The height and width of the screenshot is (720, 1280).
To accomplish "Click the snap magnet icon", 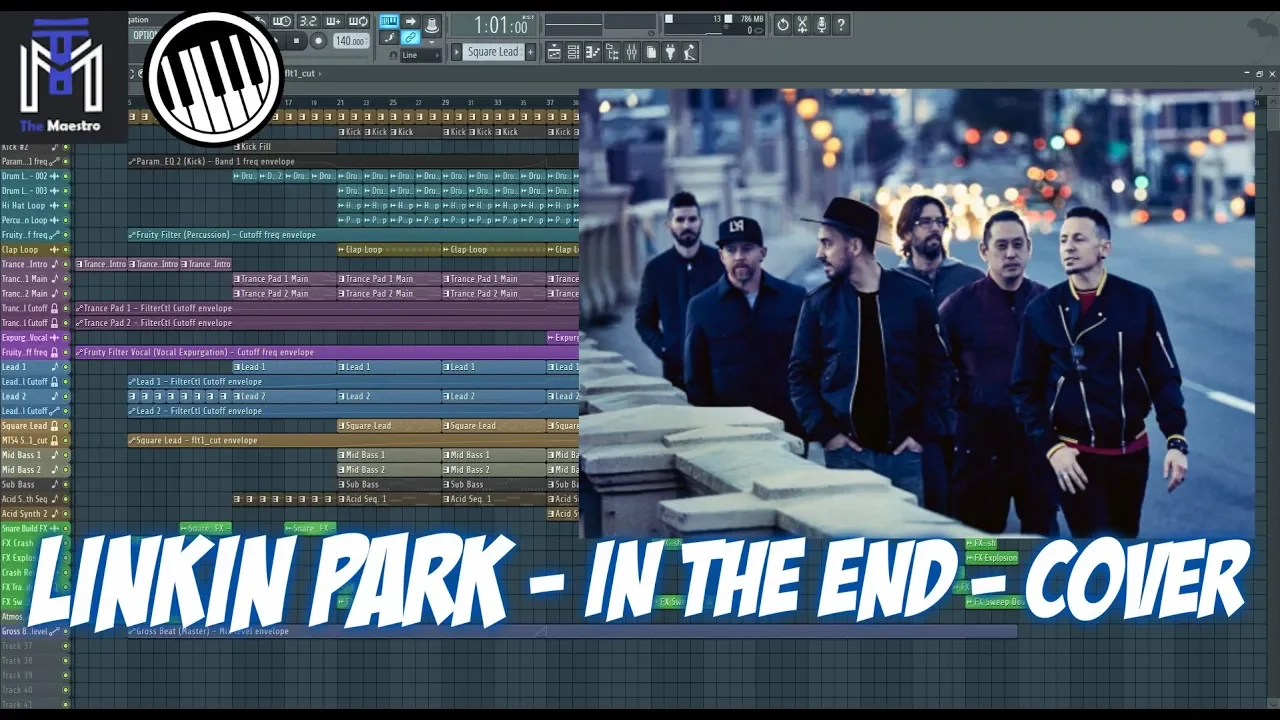I will pyautogui.click(x=394, y=55).
